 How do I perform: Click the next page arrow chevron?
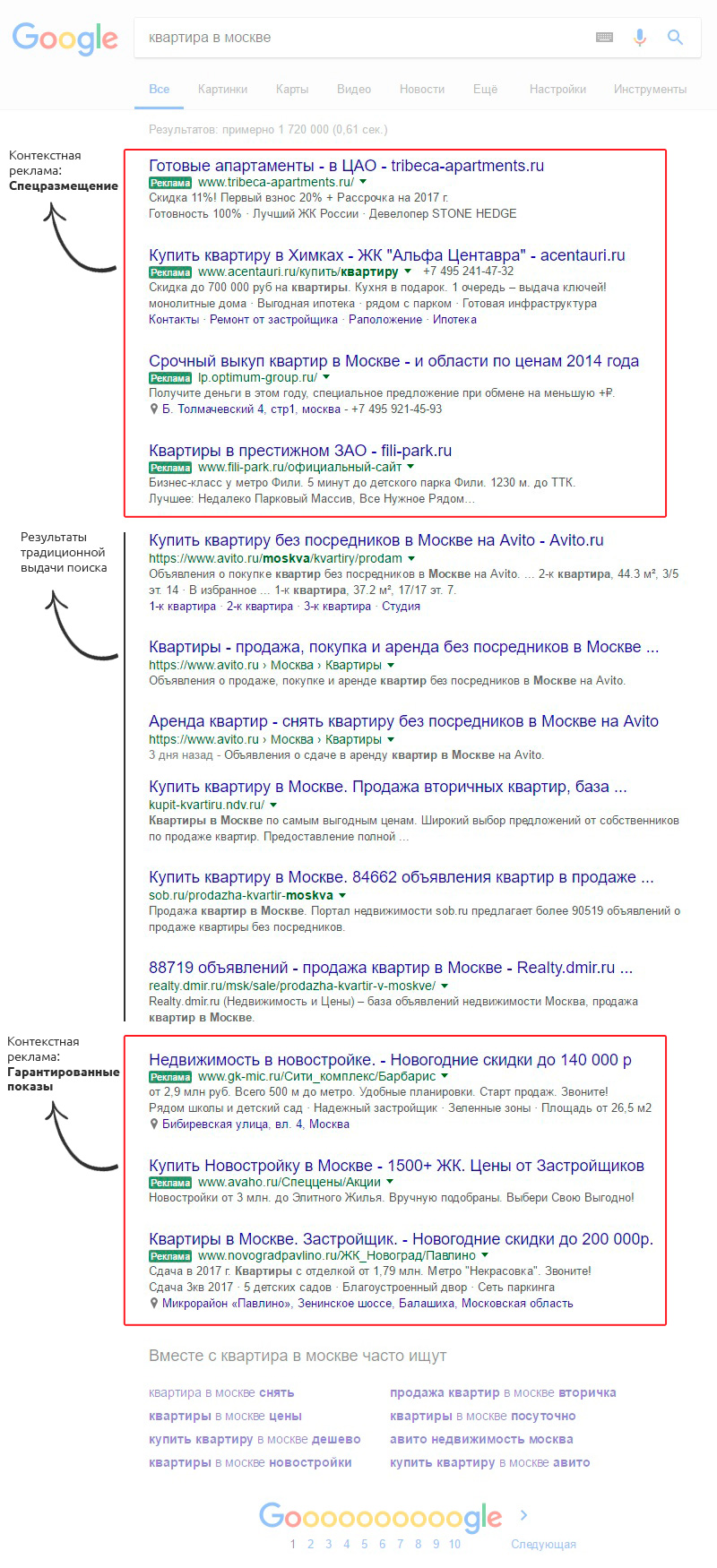tap(524, 1515)
